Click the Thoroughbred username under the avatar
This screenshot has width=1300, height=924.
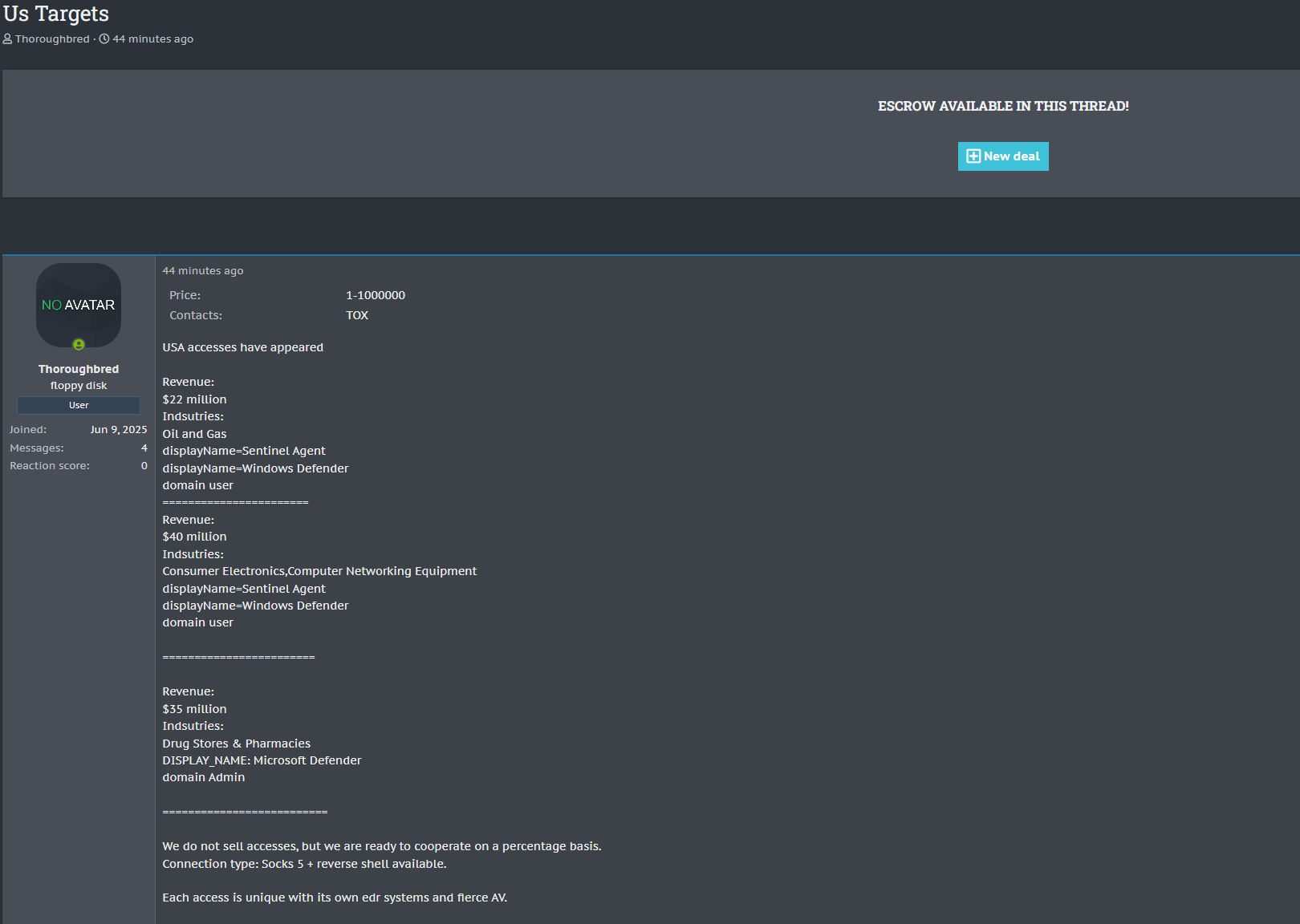79,369
